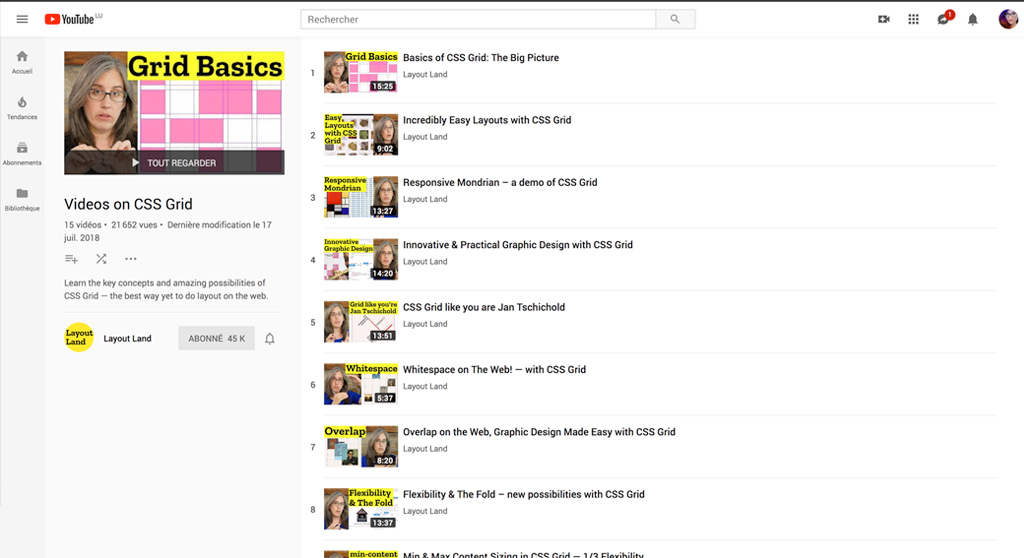Open the YouTube apps grid
1024x558 pixels.
click(913, 19)
